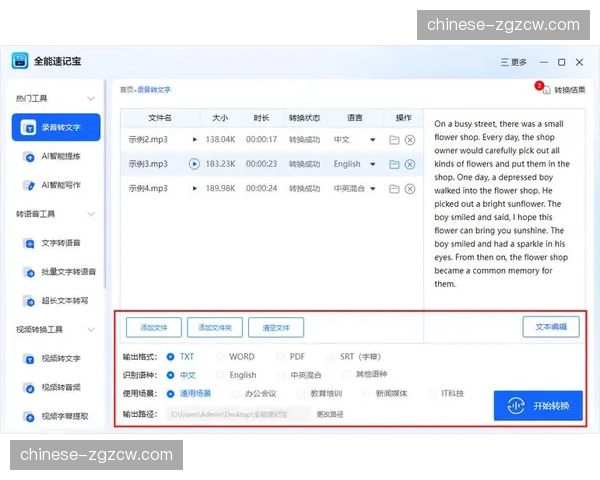Open language dropdown for 示例4.mp3
The width and height of the screenshot is (600, 480).
point(372,189)
